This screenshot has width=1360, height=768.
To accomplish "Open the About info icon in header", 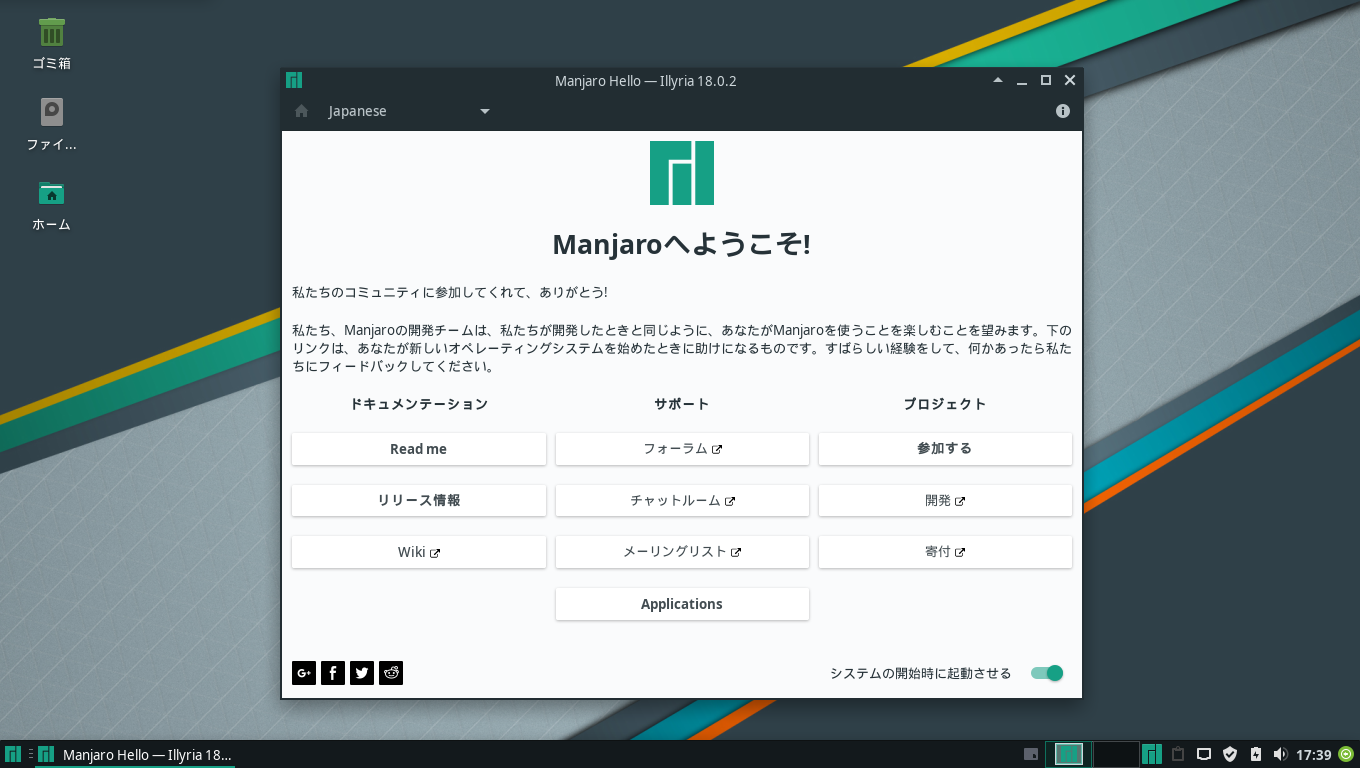I will point(1063,111).
